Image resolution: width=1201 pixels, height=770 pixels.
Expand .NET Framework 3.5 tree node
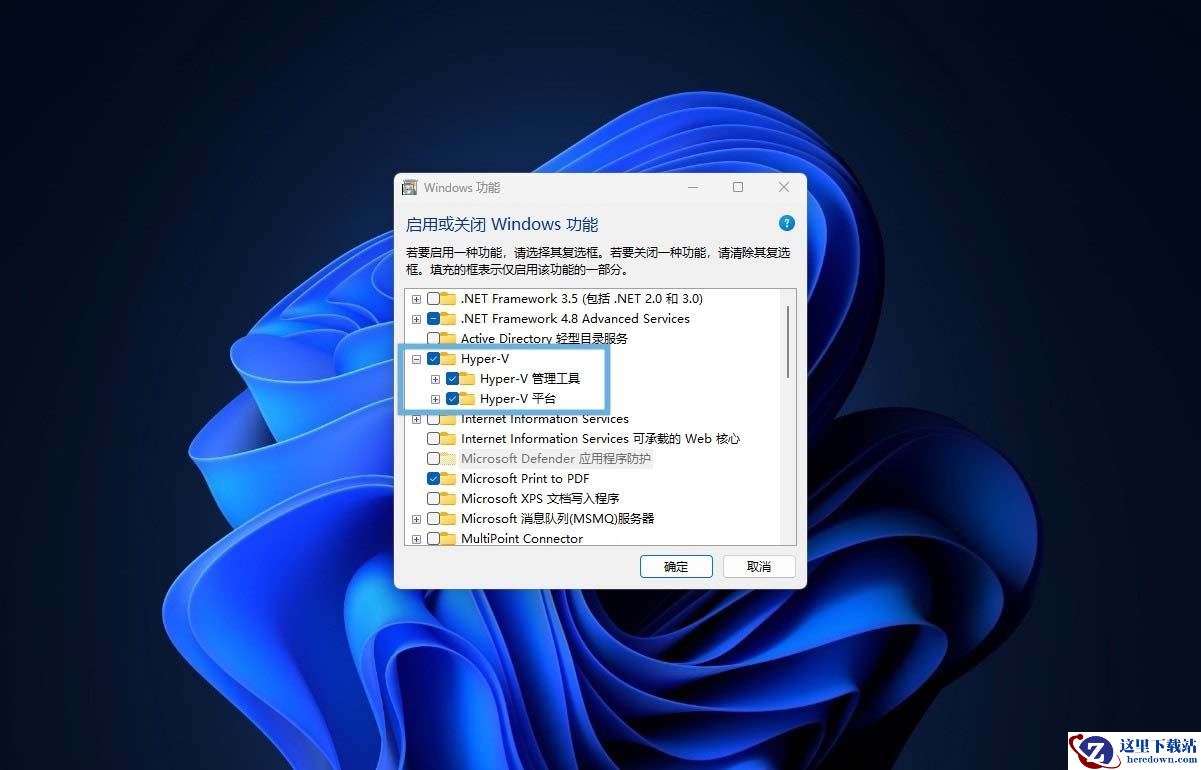[416, 299]
